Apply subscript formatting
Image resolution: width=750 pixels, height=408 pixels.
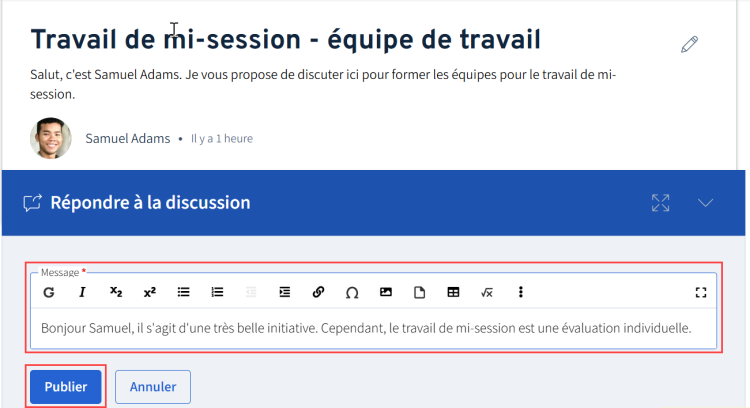(x=116, y=292)
